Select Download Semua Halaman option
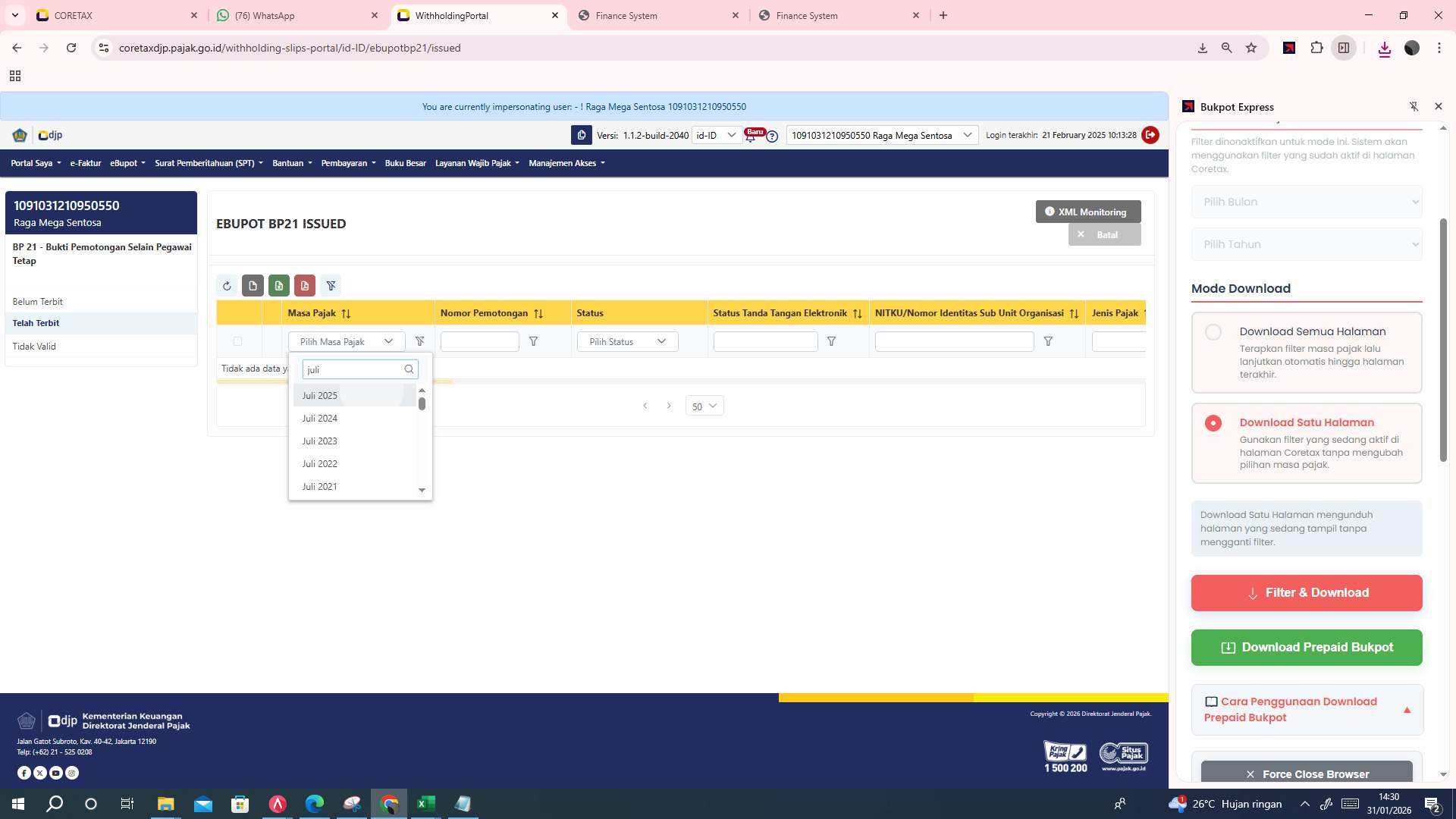 [x=1214, y=332]
